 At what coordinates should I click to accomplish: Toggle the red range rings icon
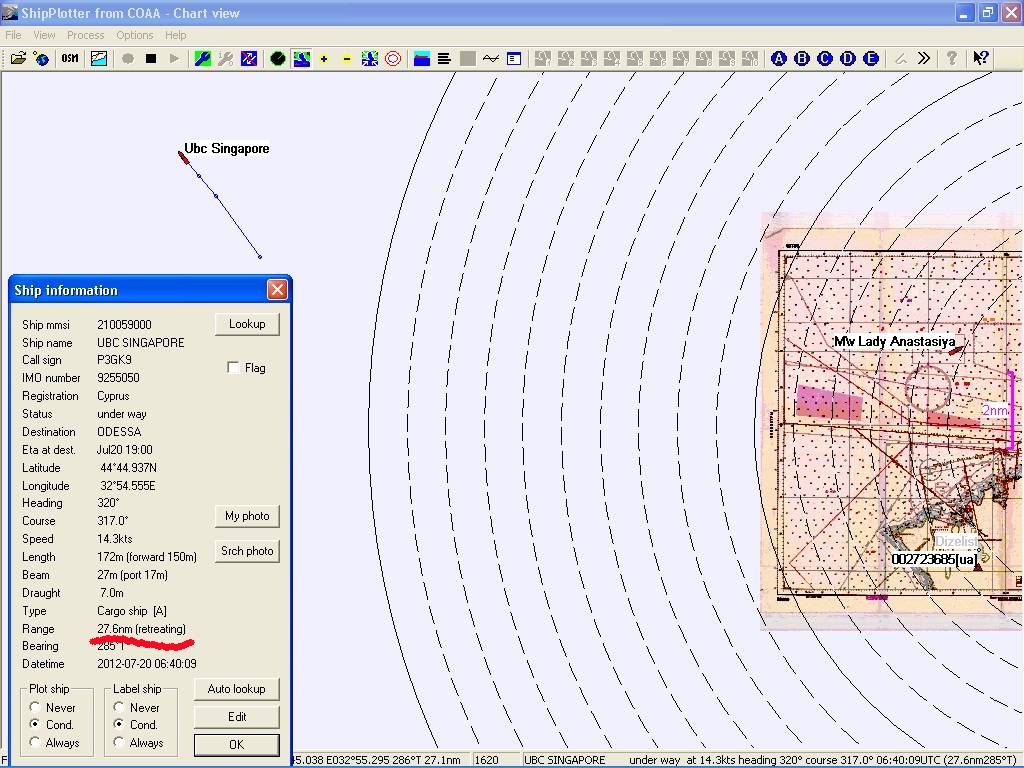click(x=393, y=59)
